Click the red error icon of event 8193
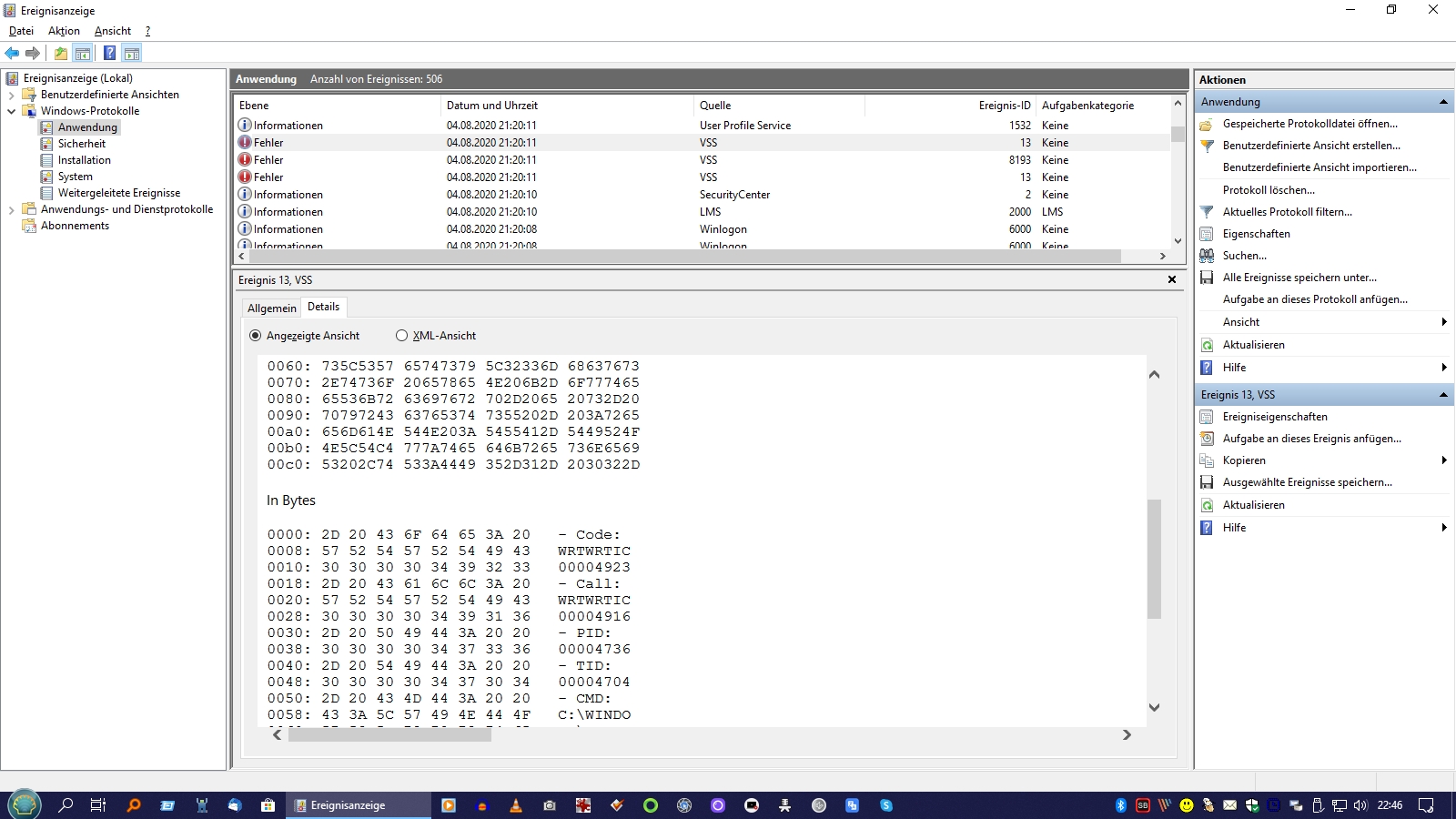 point(245,159)
